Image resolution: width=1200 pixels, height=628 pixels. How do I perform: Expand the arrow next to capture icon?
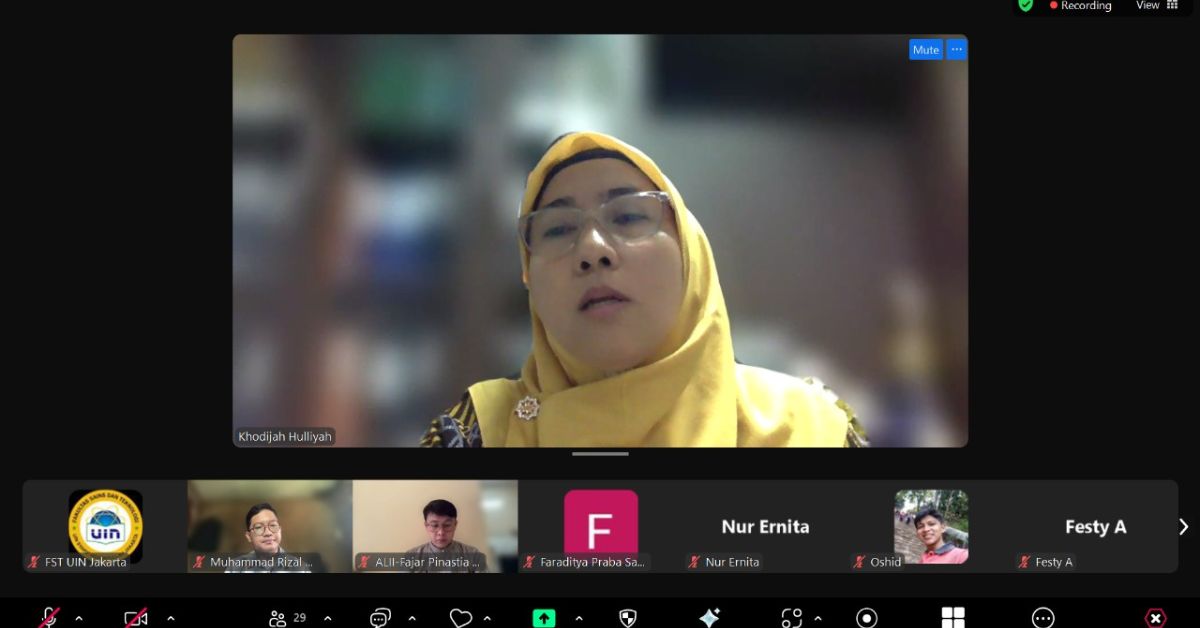pos(818,618)
